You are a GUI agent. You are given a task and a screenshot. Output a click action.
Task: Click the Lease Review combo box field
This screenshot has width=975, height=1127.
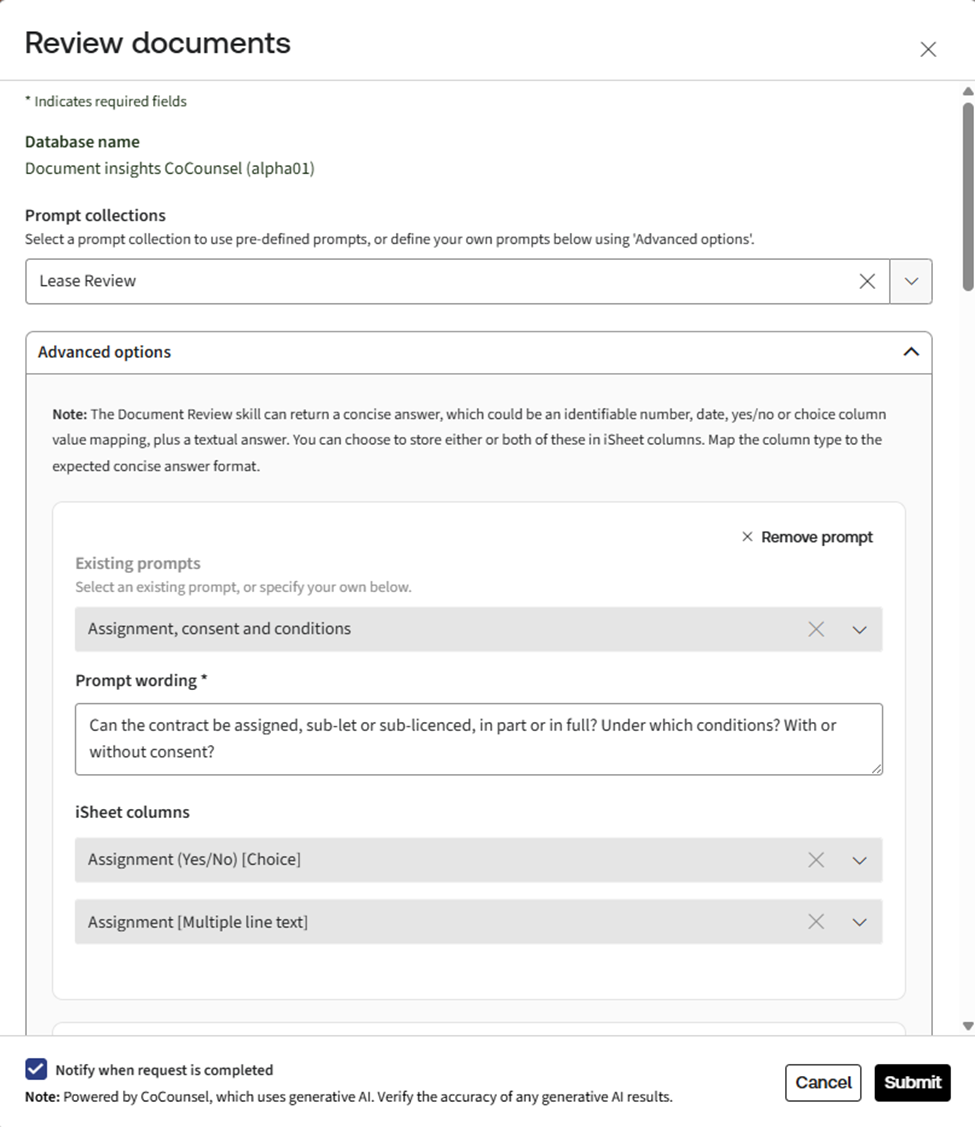440,282
